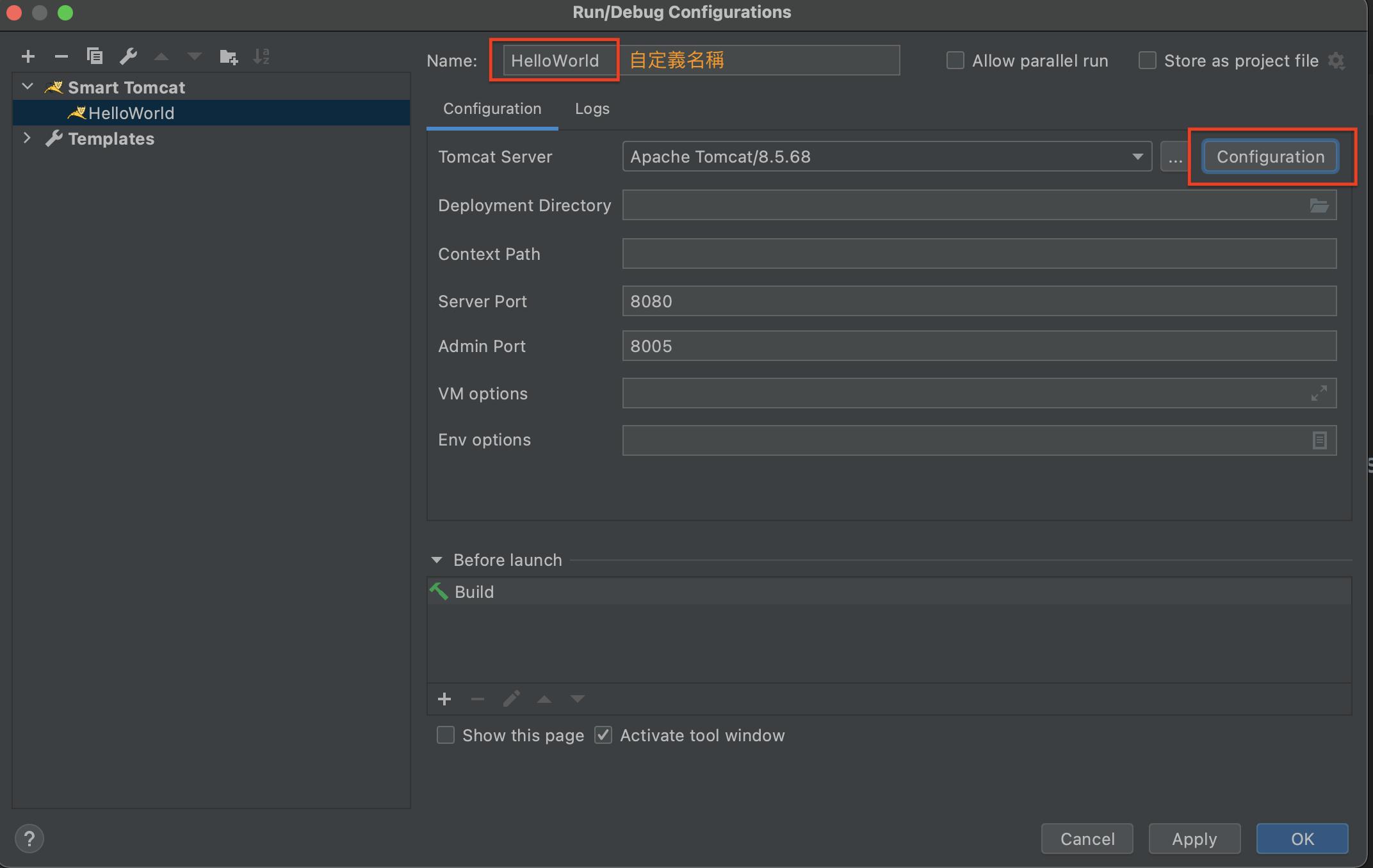Move Before launch task up
This screenshot has height=868, width=1373.
(544, 699)
